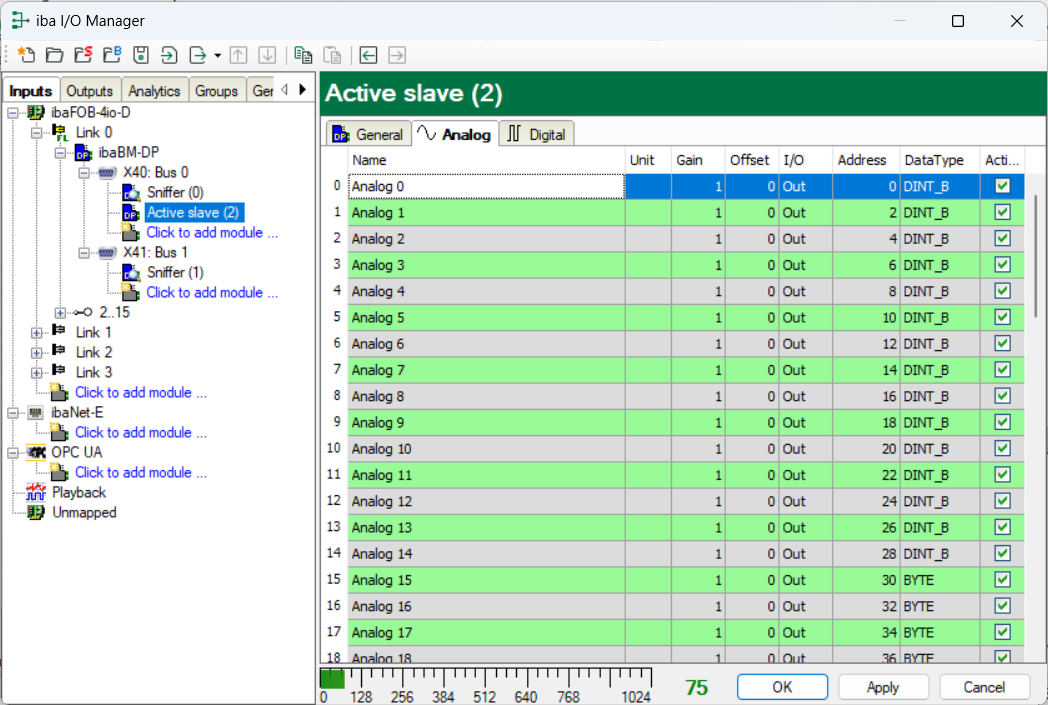1048x705 pixels.
Task: Expand the Link 1 tree node
Action: click(37, 332)
